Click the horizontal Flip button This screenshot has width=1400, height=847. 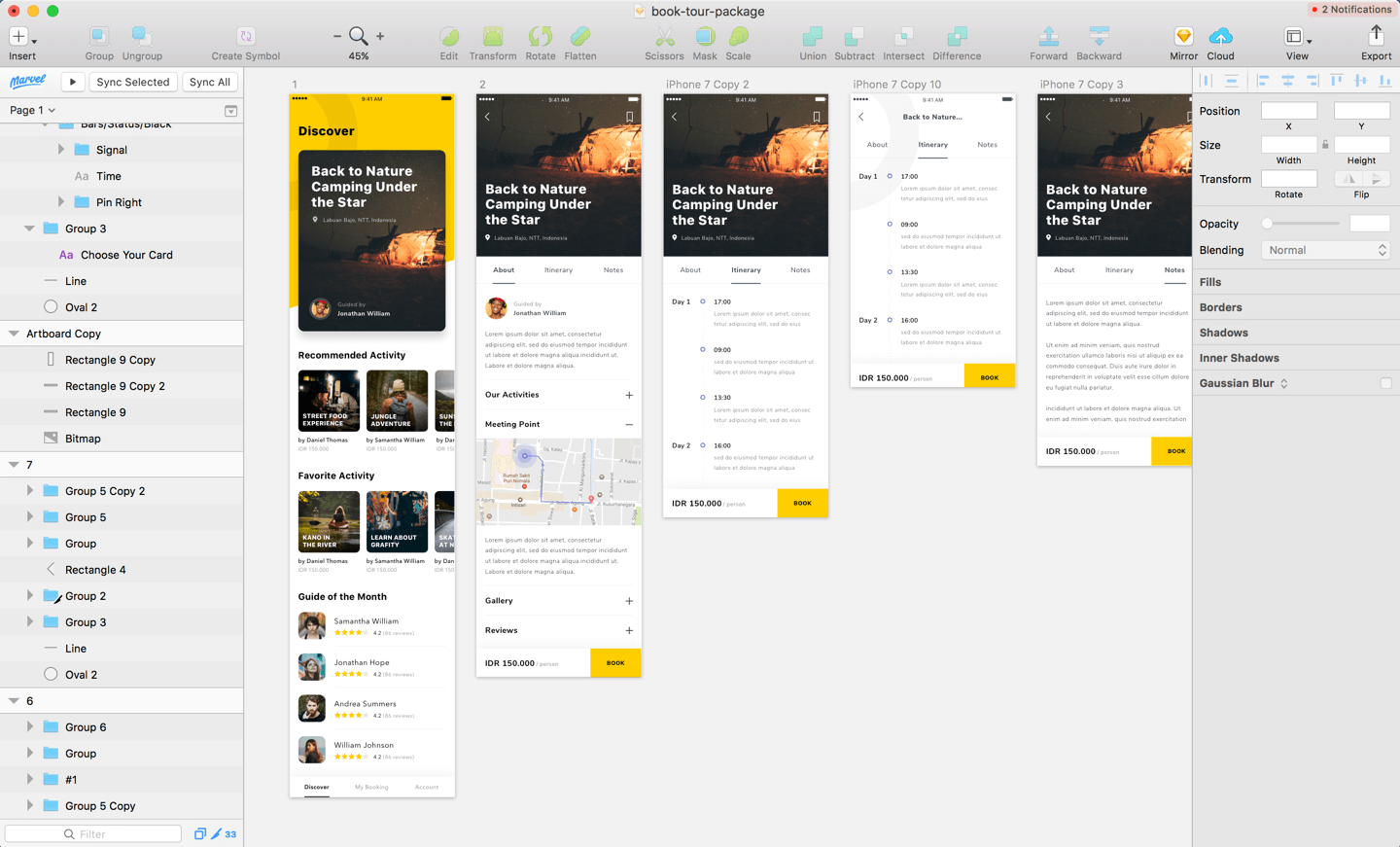pos(1348,179)
